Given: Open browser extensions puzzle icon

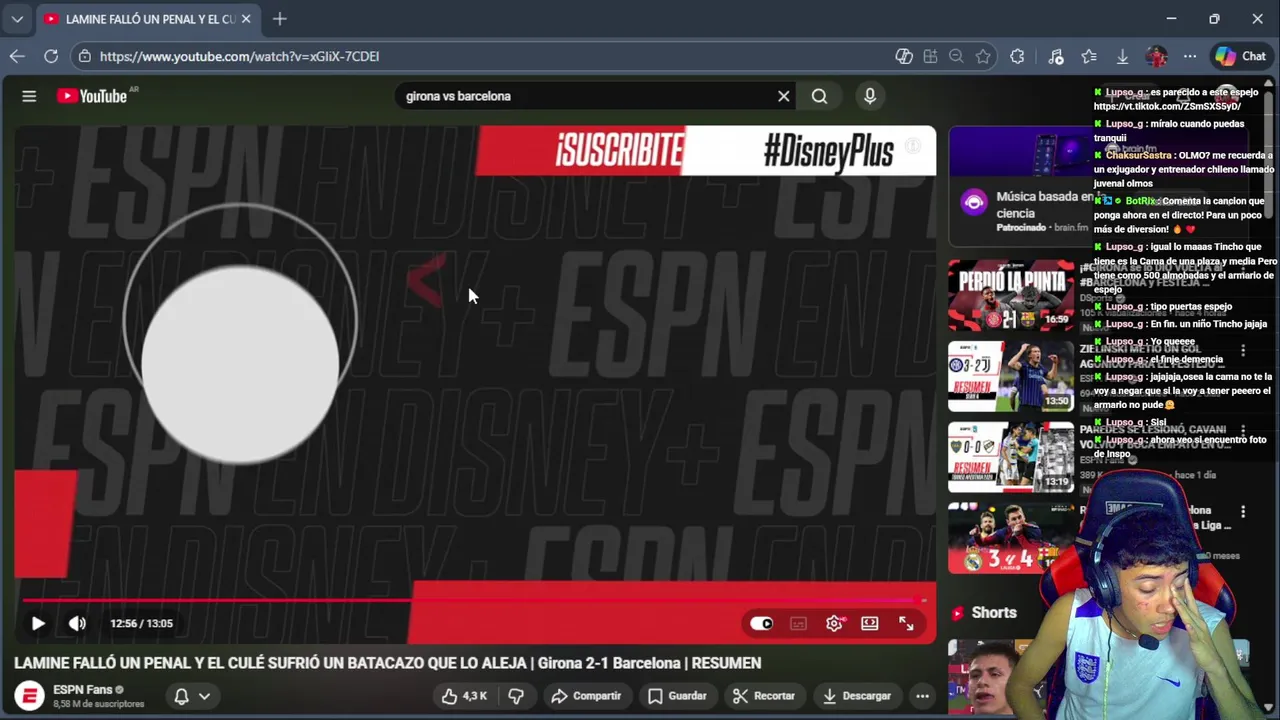Looking at the screenshot, I should pyautogui.click(x=1017, y=57).
